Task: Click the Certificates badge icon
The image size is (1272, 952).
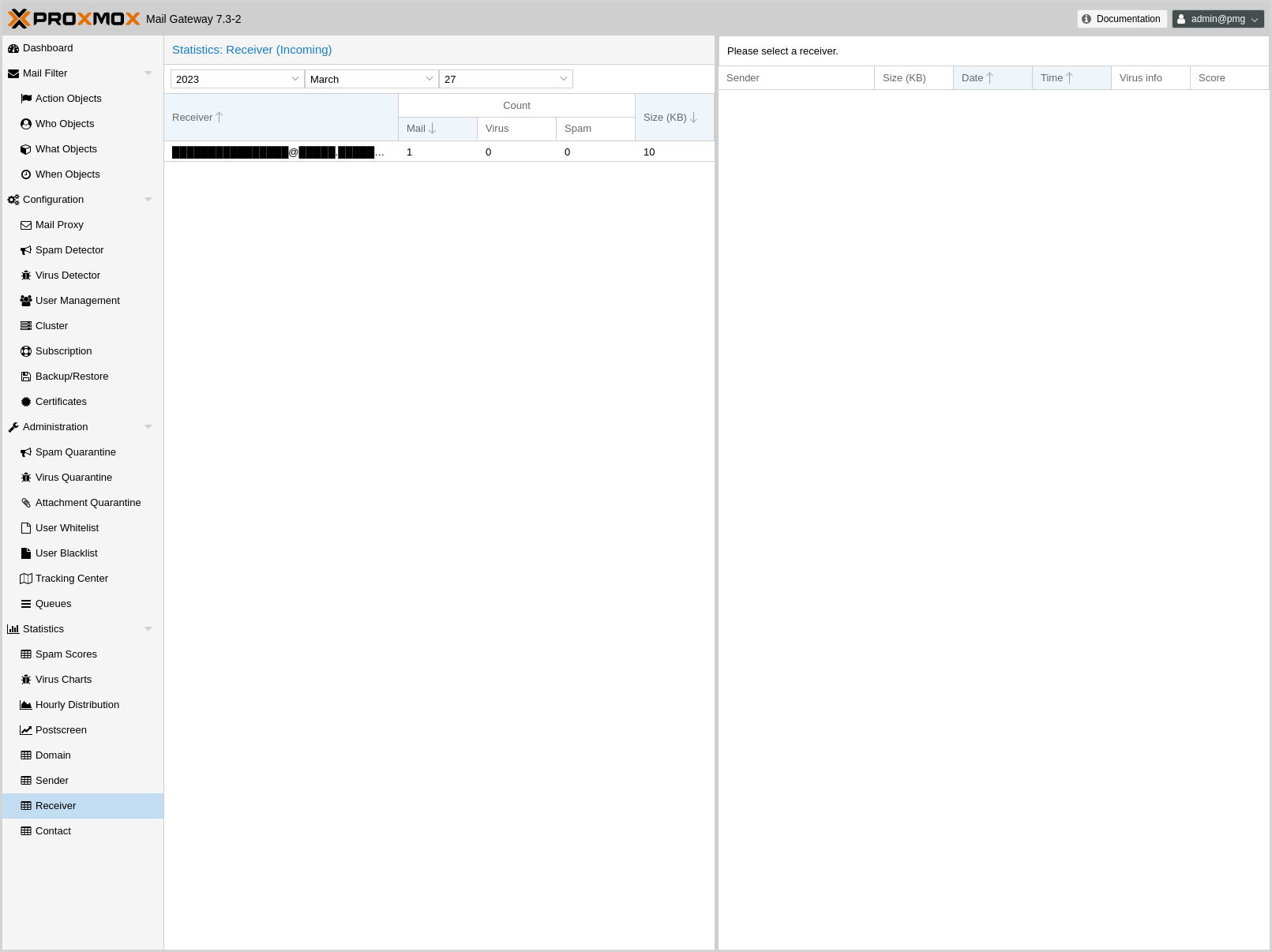Action: [x=26, y=402]
